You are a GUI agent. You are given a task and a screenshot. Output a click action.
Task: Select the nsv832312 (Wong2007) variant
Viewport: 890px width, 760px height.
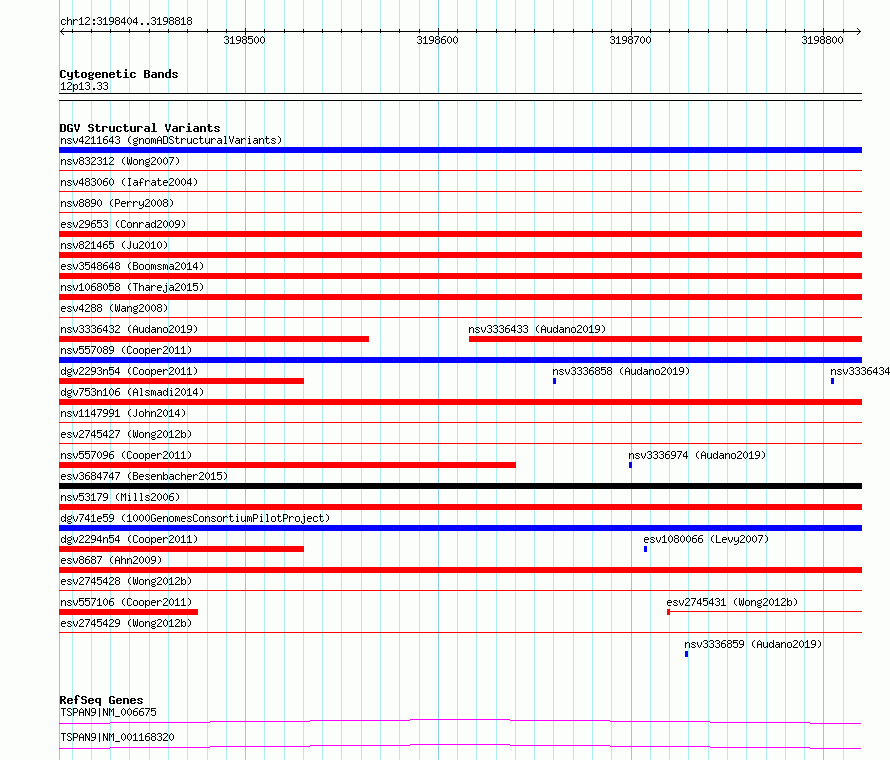(x=120, y=161)
